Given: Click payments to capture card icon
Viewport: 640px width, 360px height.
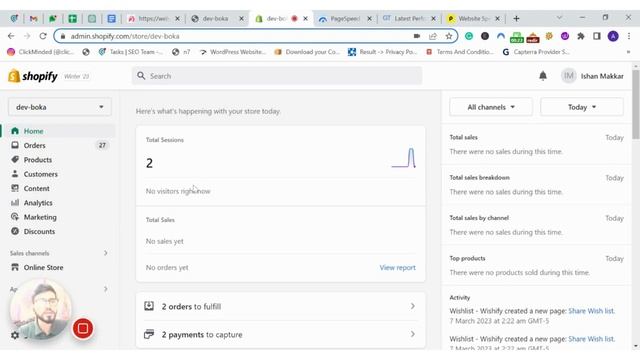Looking at the screenshot, I should point(149,334).
